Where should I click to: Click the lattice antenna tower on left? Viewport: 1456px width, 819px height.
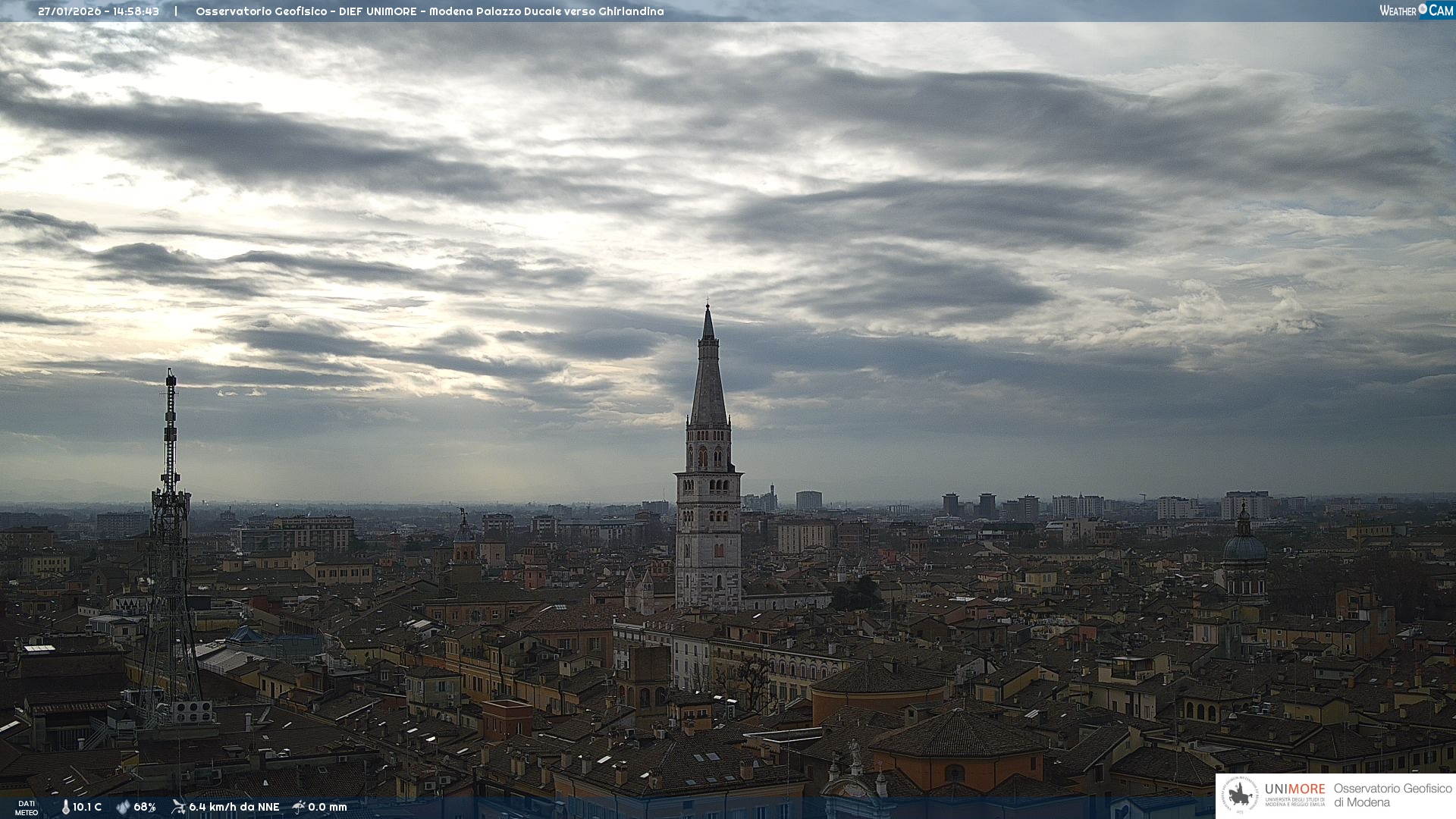170,531
